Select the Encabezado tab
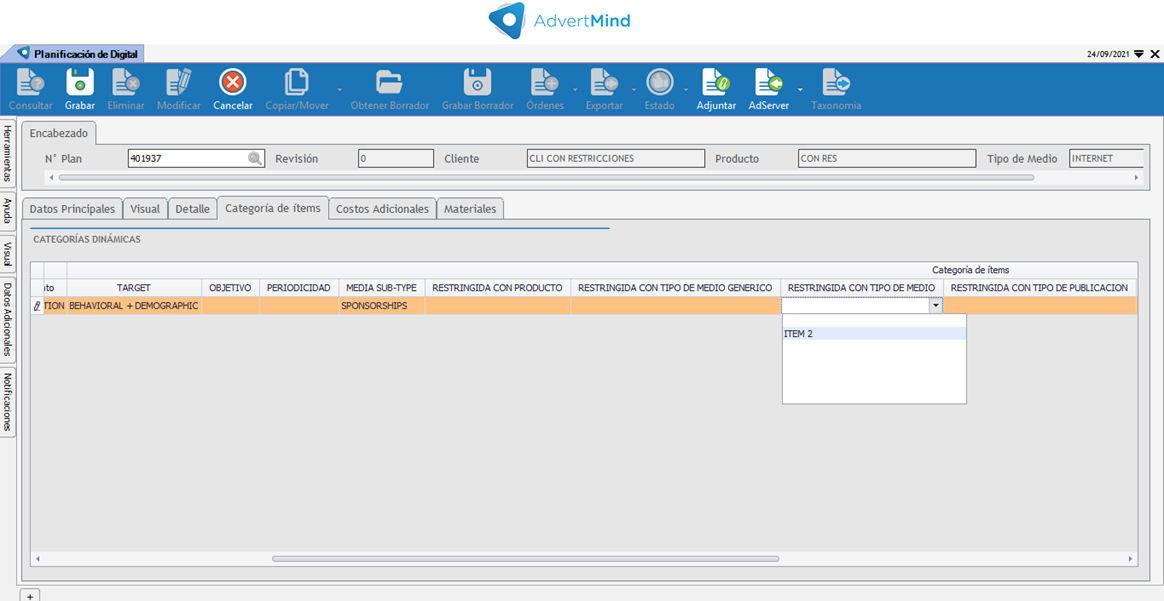This screenshot has height=601, width=1164. point(59,134)
